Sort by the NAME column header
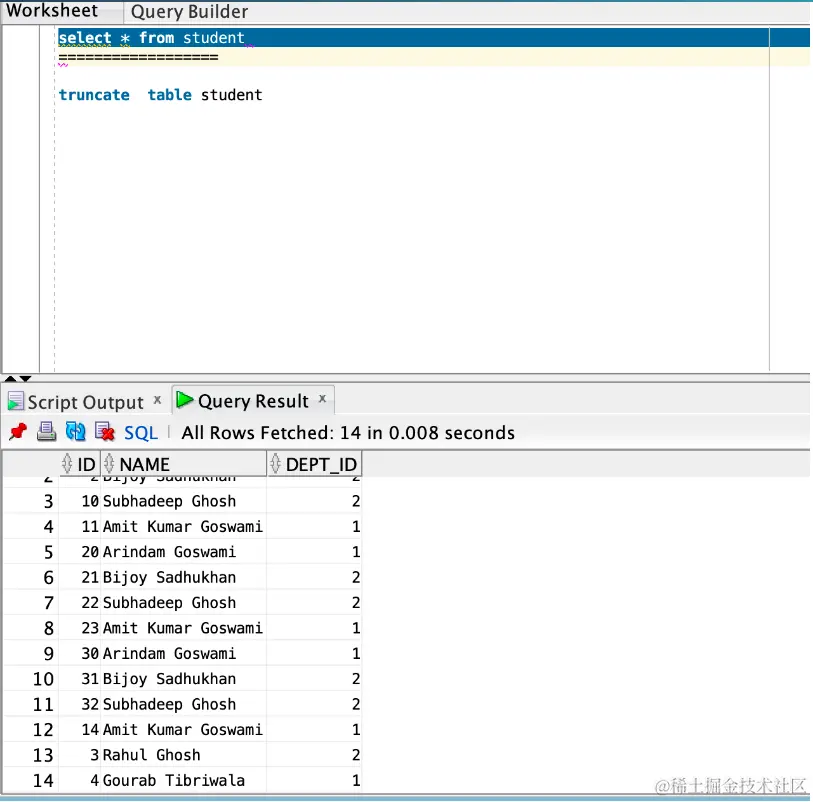The height and width of the screenshot is (802, 813). (x=184, y=464)
